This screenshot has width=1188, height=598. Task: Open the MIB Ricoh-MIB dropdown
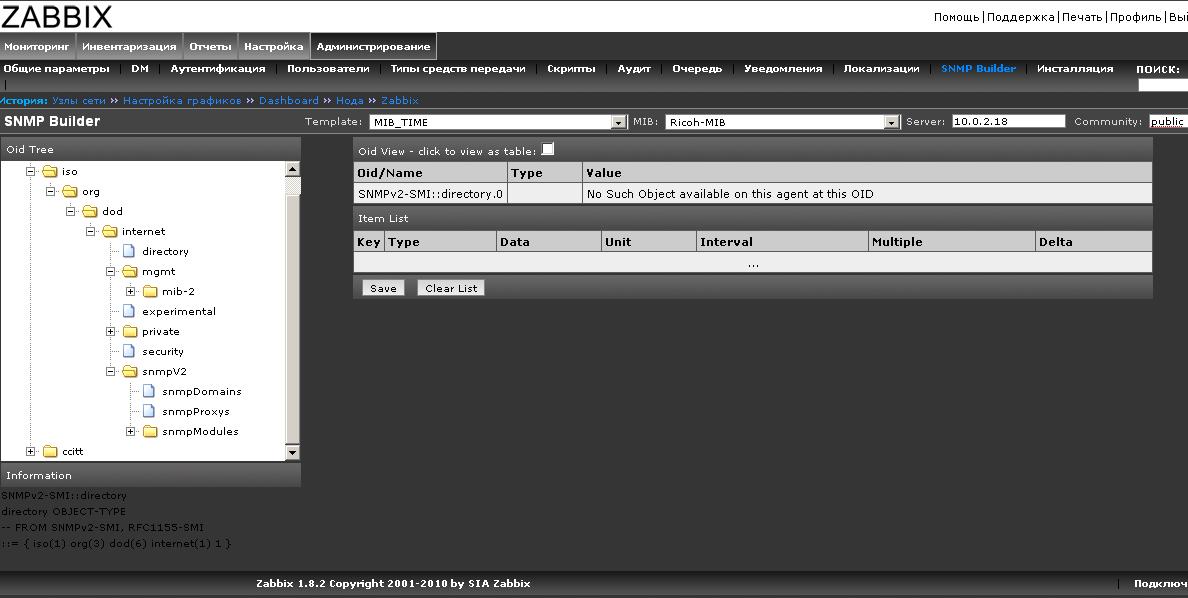(x=782, y=122)
